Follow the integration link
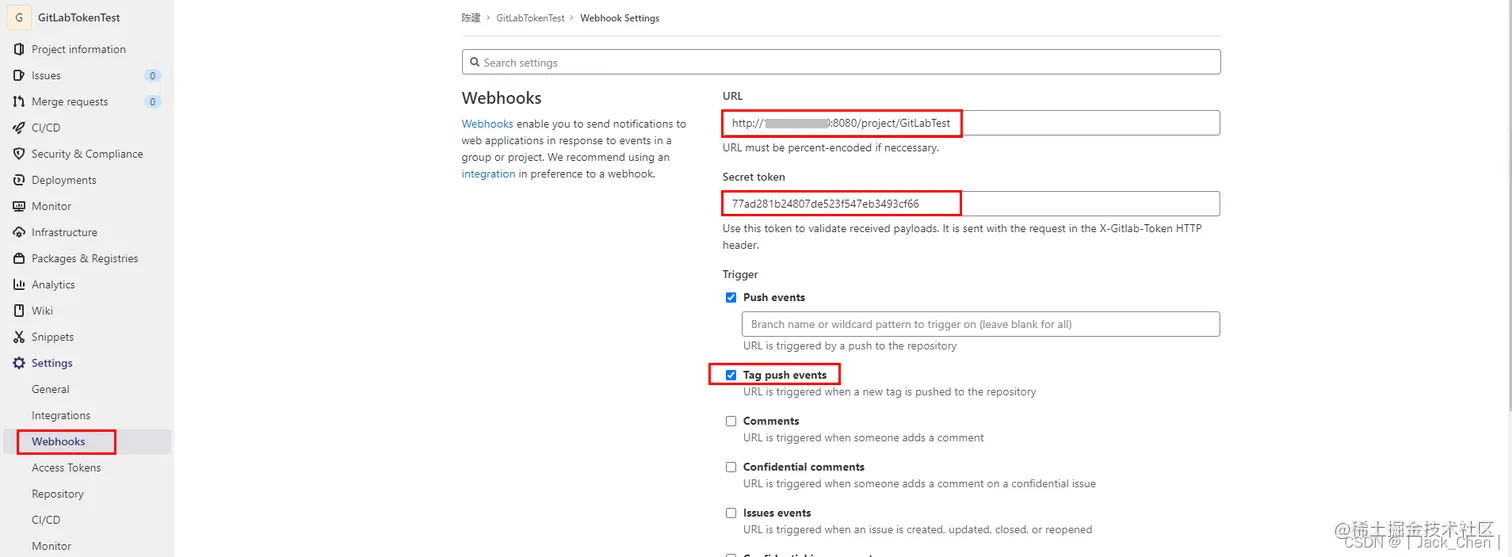The image size is (1512, 557). point(488,174)
